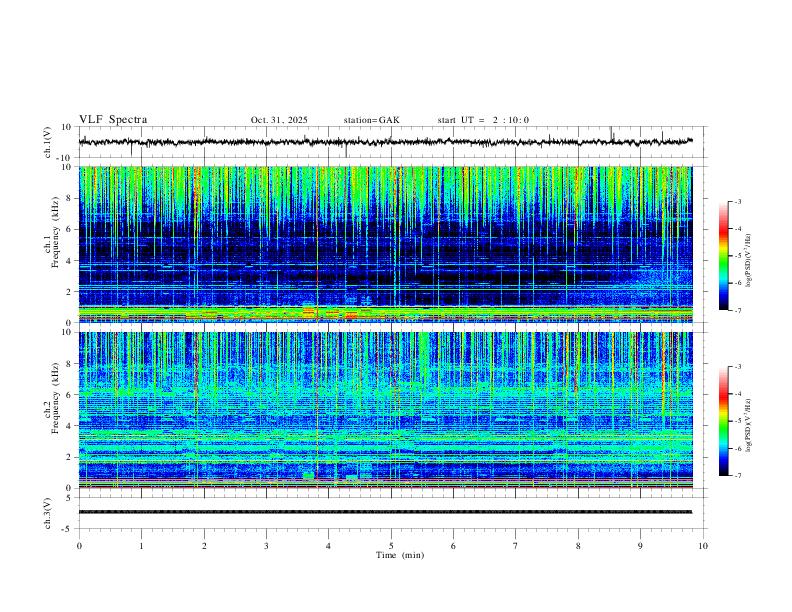The width and height of the screenshot is (792, 612).
Task: Click the "station=GAK" label
Action: pos(371,120)
